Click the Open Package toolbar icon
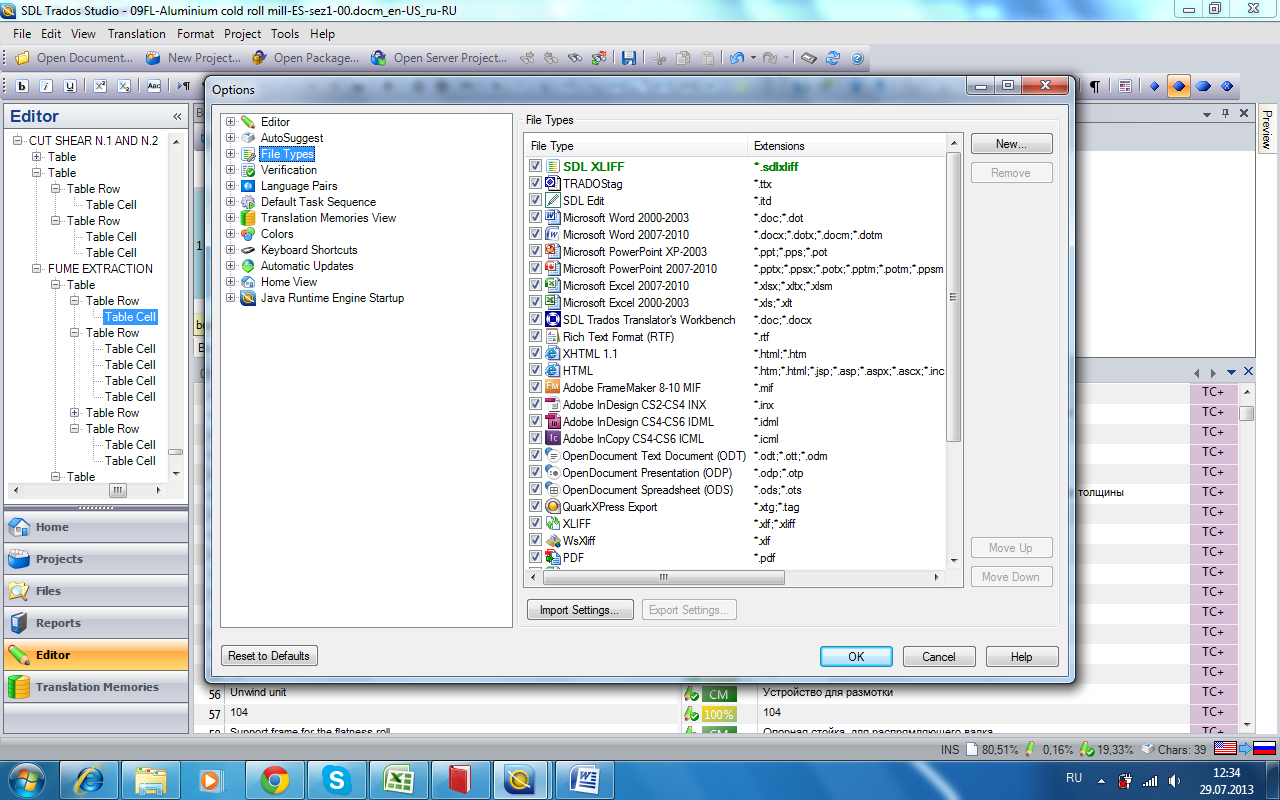This screenshot has width=1280, height=800. 260,58
